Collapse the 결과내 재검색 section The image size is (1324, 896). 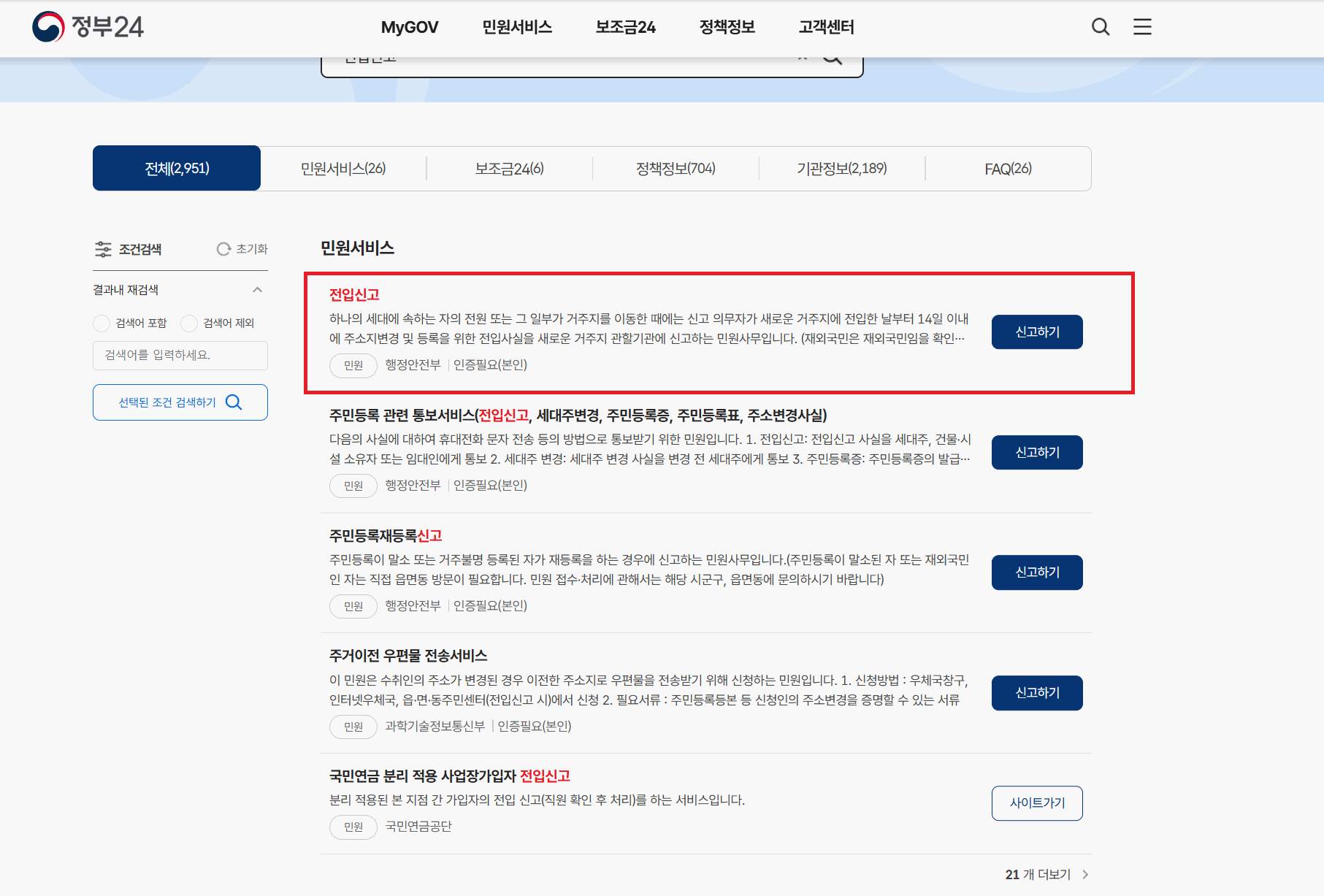pos(257,289)
